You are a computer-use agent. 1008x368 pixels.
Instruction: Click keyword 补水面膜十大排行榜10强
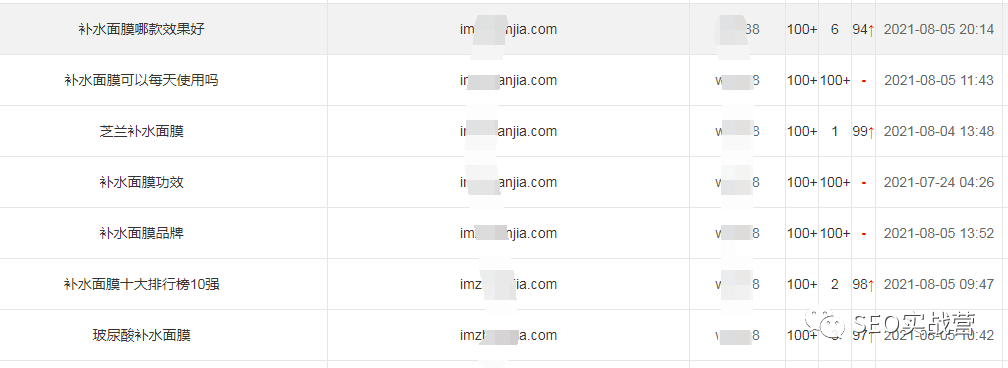coord(141,284)
